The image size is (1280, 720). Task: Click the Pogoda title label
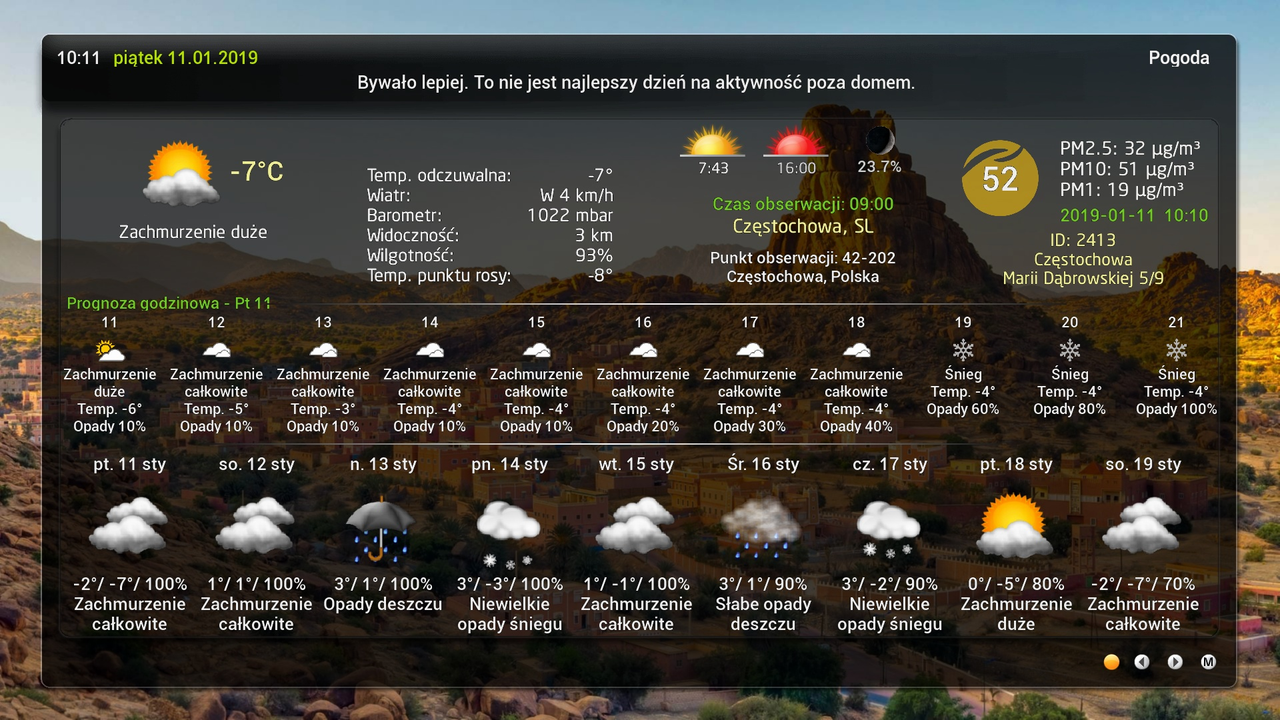click(x=1179, y=58)
